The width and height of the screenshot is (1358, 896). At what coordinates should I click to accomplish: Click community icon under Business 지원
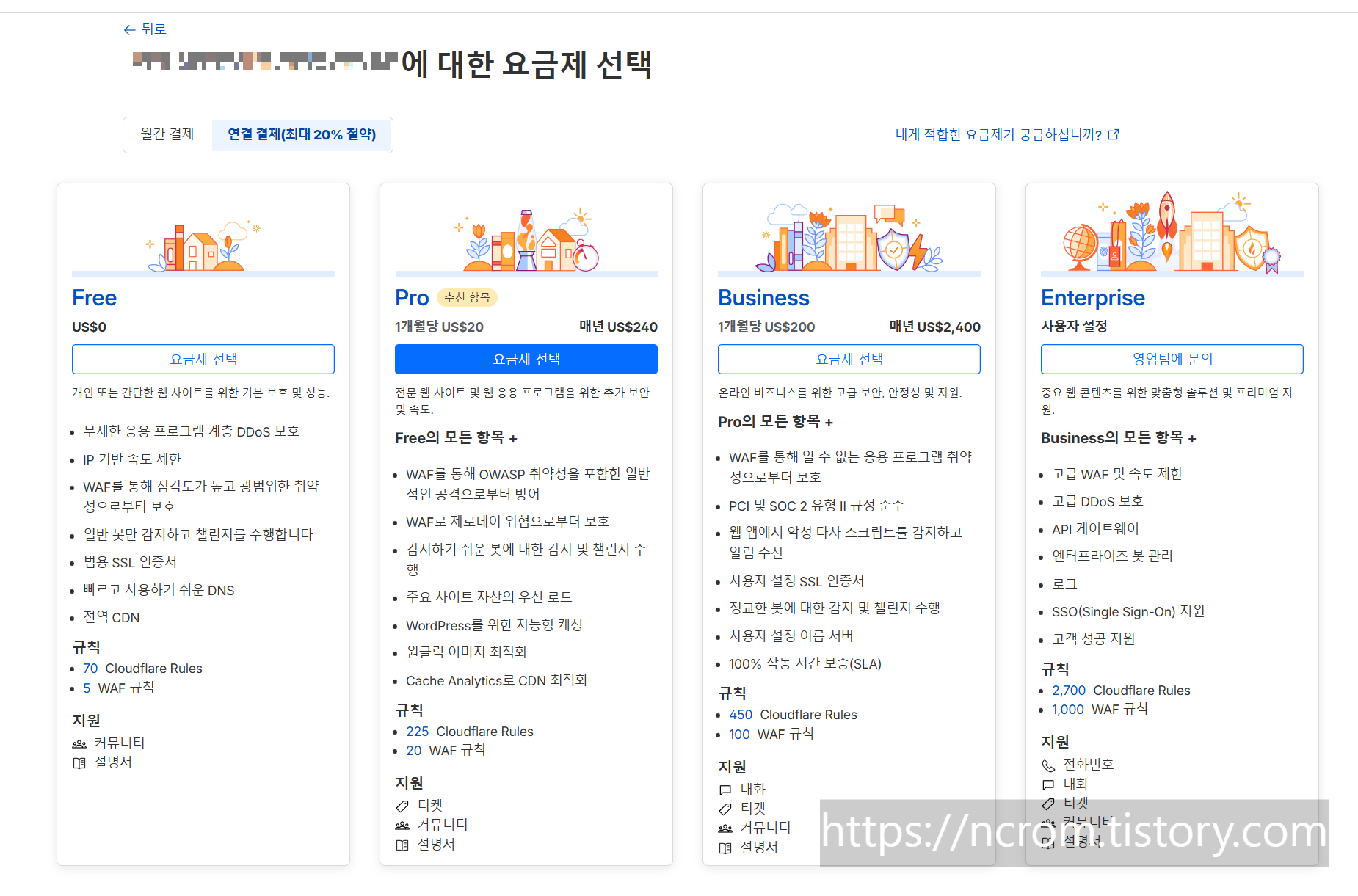(x=725, y=828)
